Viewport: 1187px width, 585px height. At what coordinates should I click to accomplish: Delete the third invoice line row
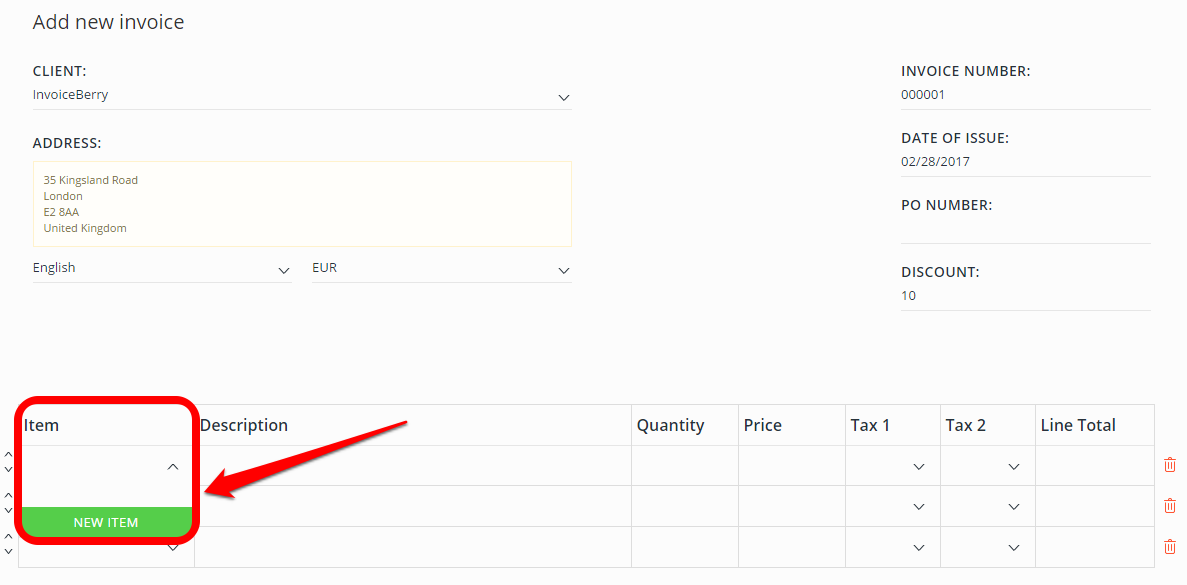pos(1170,546)
